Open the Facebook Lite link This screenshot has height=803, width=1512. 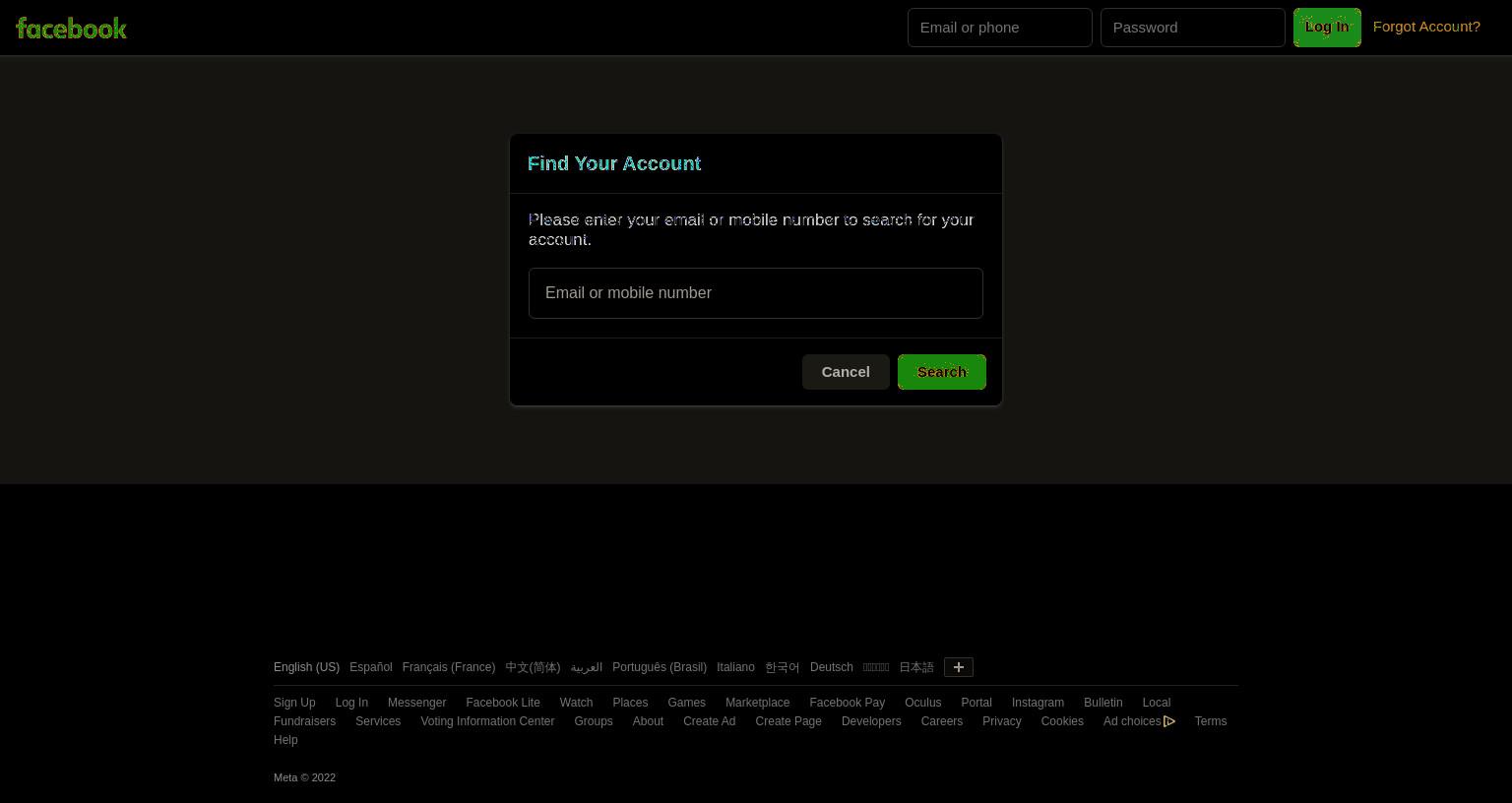click(503, 703)
